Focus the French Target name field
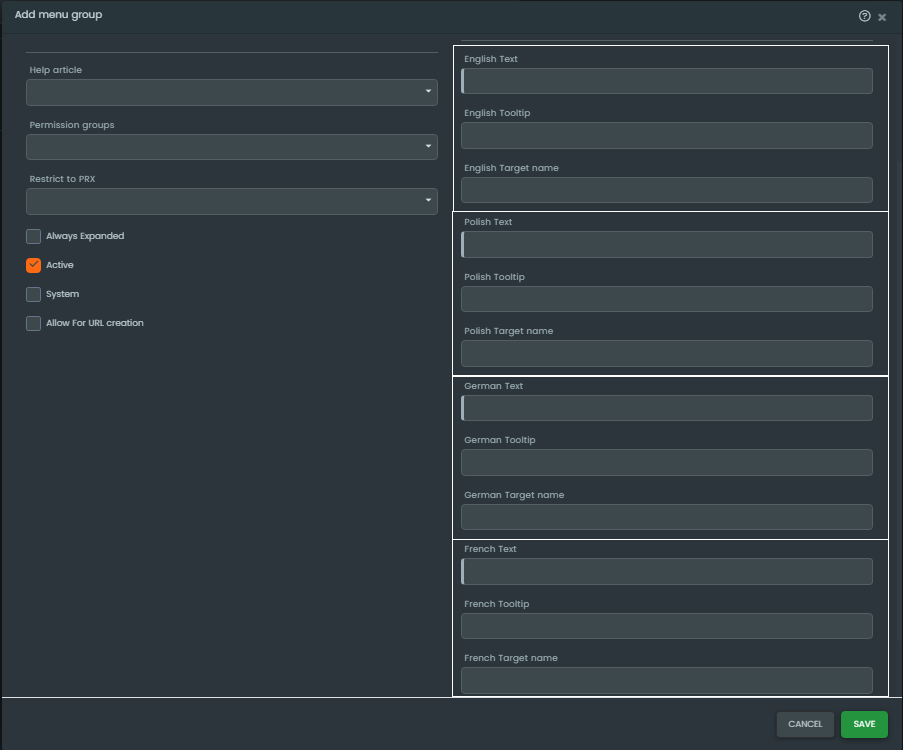This screenshot has height=750, width=903. (667, 680)
